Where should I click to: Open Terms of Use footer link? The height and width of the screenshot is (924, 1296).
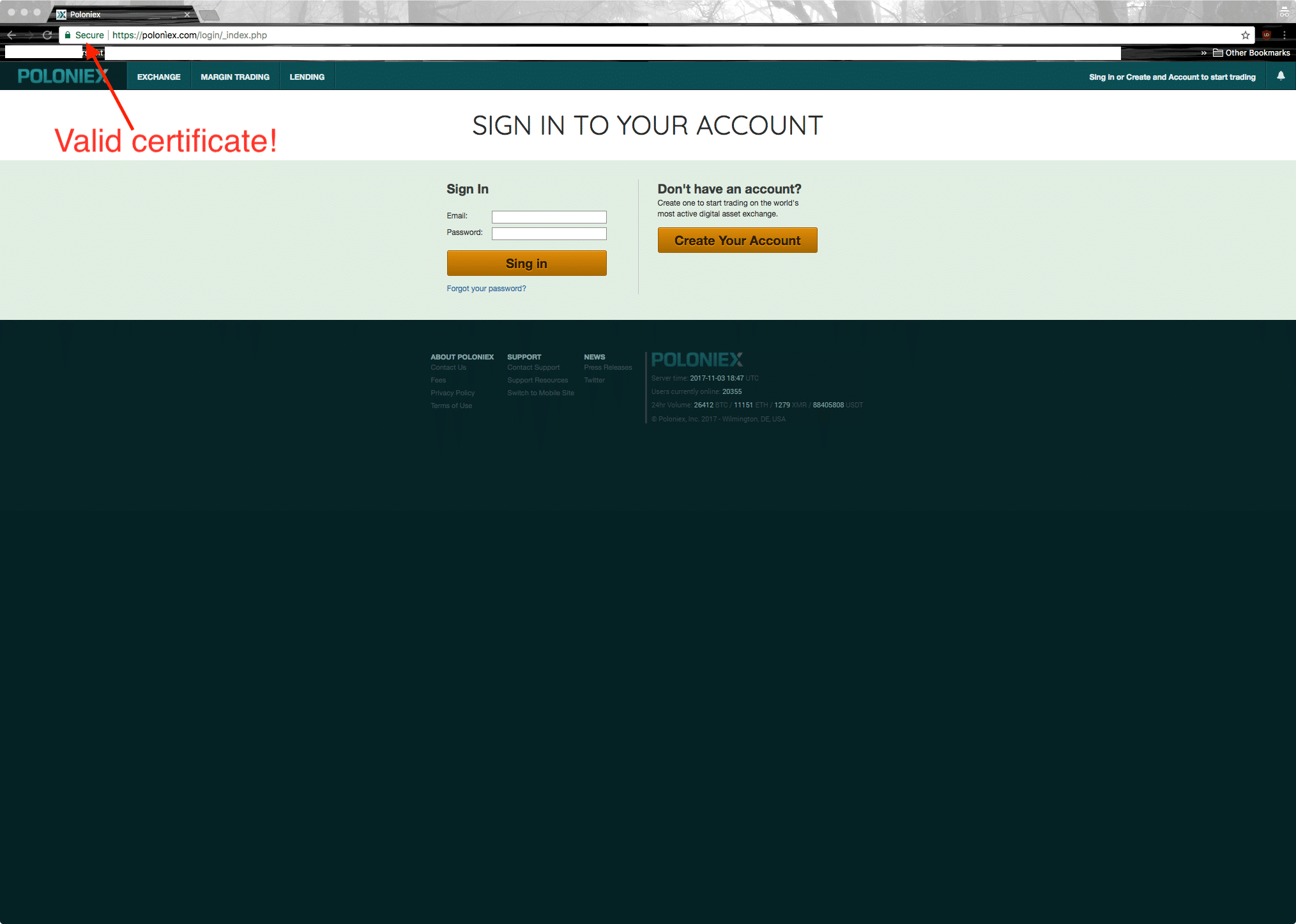pos(451,406)
